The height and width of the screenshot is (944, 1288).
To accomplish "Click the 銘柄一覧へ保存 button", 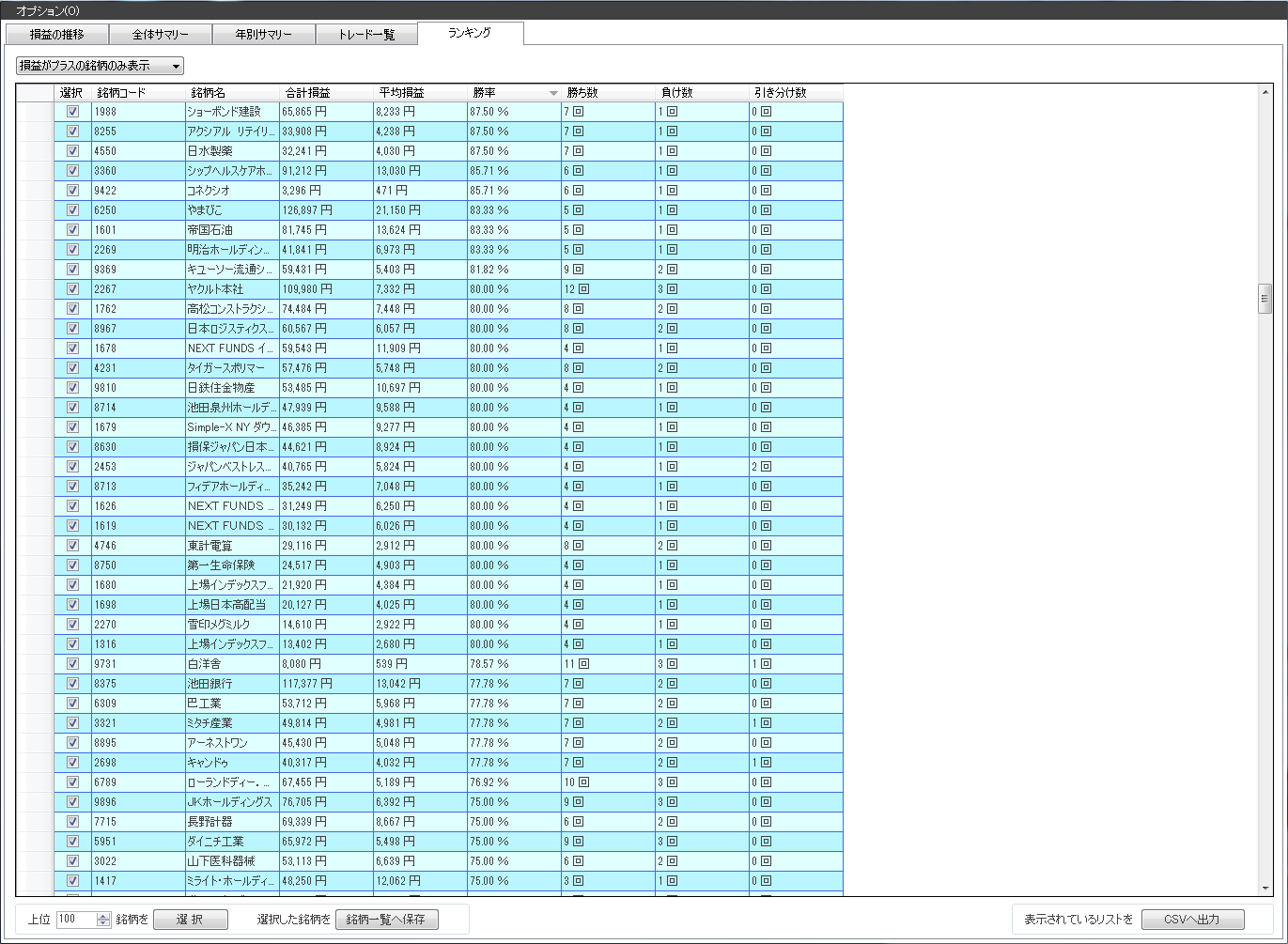I will point(387,920).
